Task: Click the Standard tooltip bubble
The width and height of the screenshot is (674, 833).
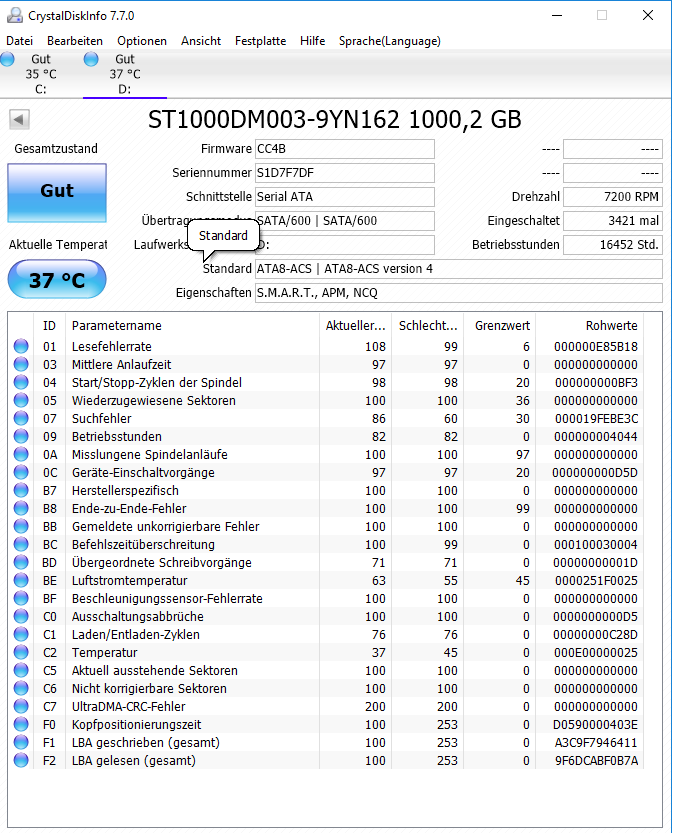Action: tap(223, 235)
